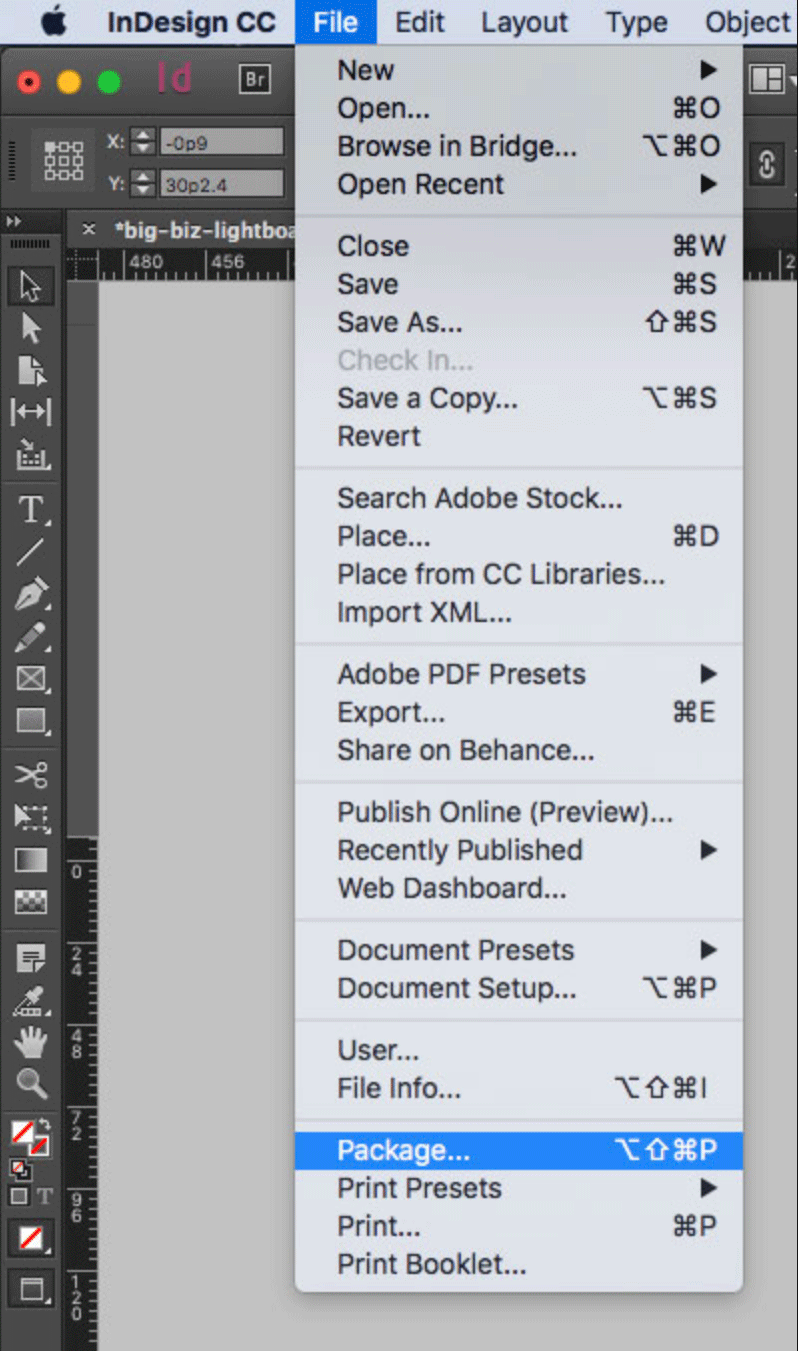This screenshot has height=1351, width=798.
Task: Select the Pen tool
Action: coord(31,596)
